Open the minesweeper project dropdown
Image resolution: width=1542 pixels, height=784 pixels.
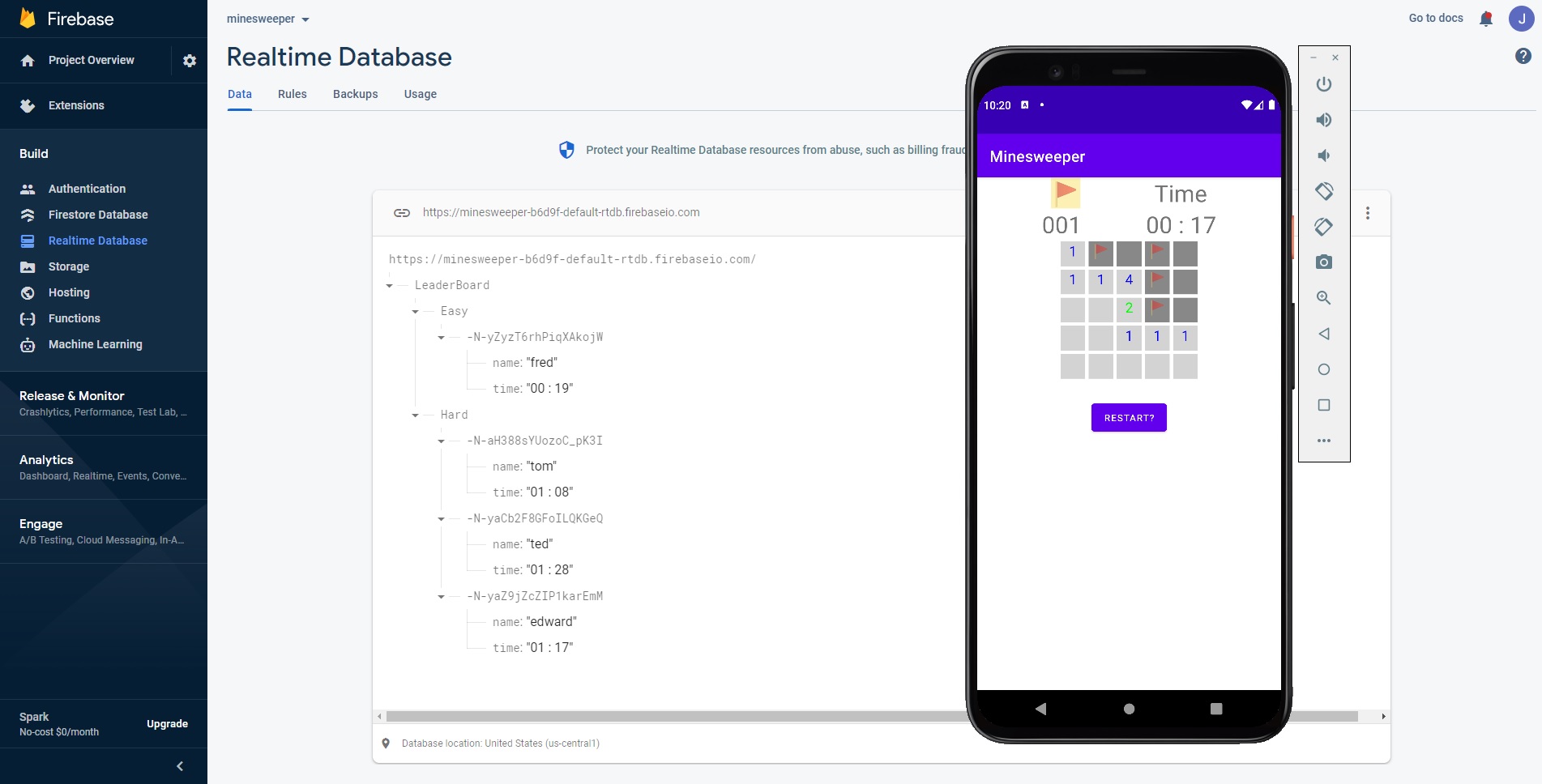click(267, 19)
